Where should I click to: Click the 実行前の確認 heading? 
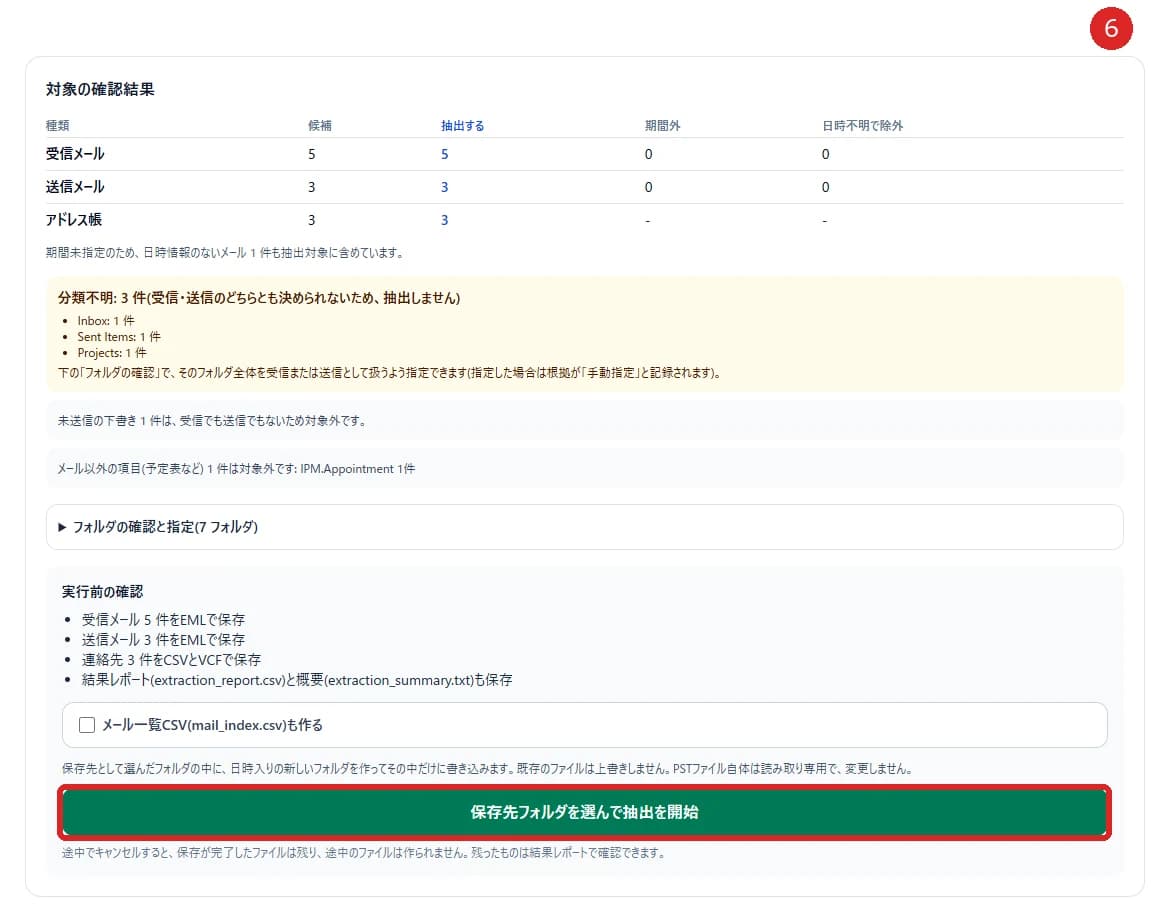pyautogui.click(x=102, y=592)
